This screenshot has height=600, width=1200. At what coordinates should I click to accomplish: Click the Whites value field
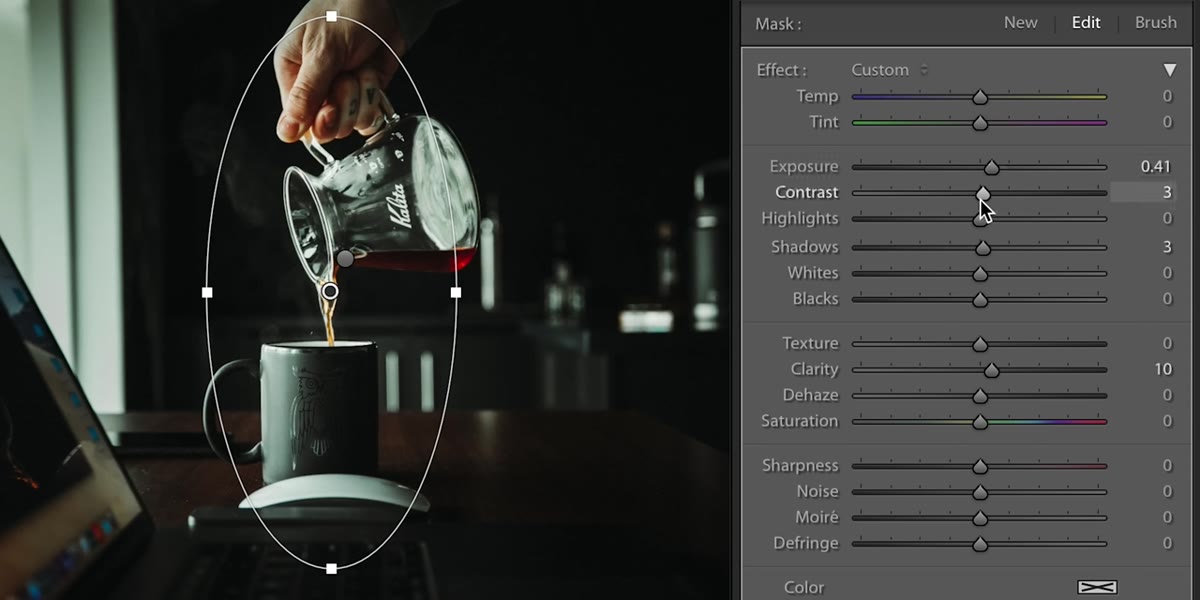pos(1167,272)
